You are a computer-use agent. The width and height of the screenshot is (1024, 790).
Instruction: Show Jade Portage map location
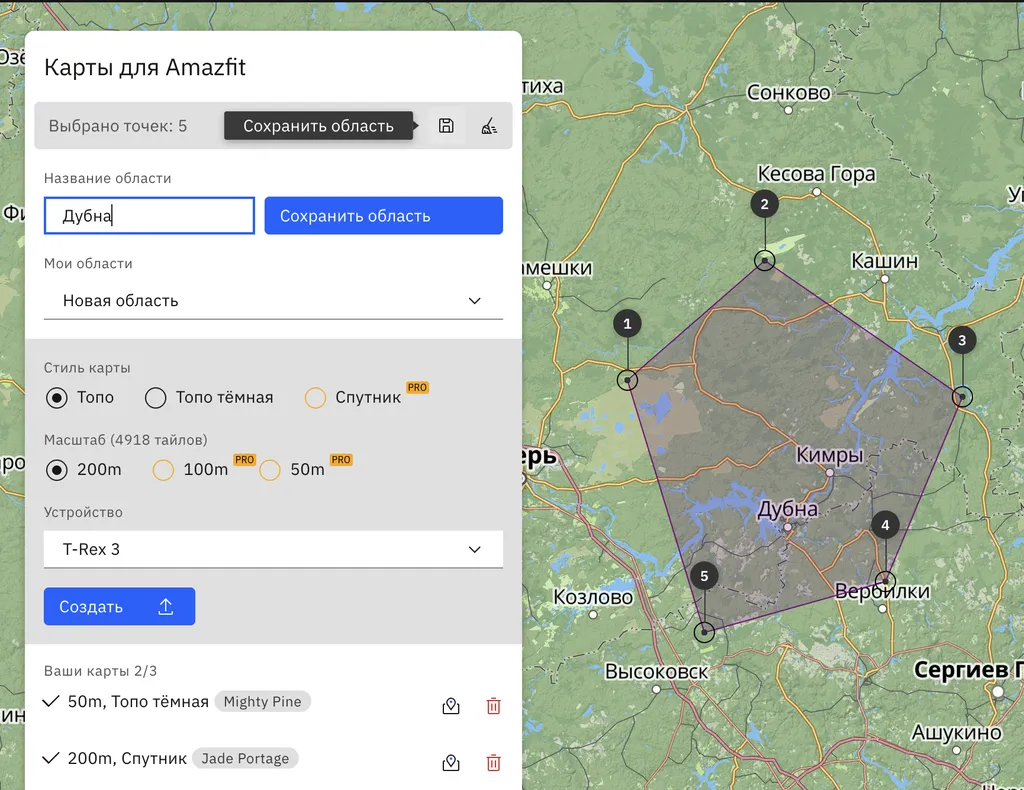coord(451,763)
